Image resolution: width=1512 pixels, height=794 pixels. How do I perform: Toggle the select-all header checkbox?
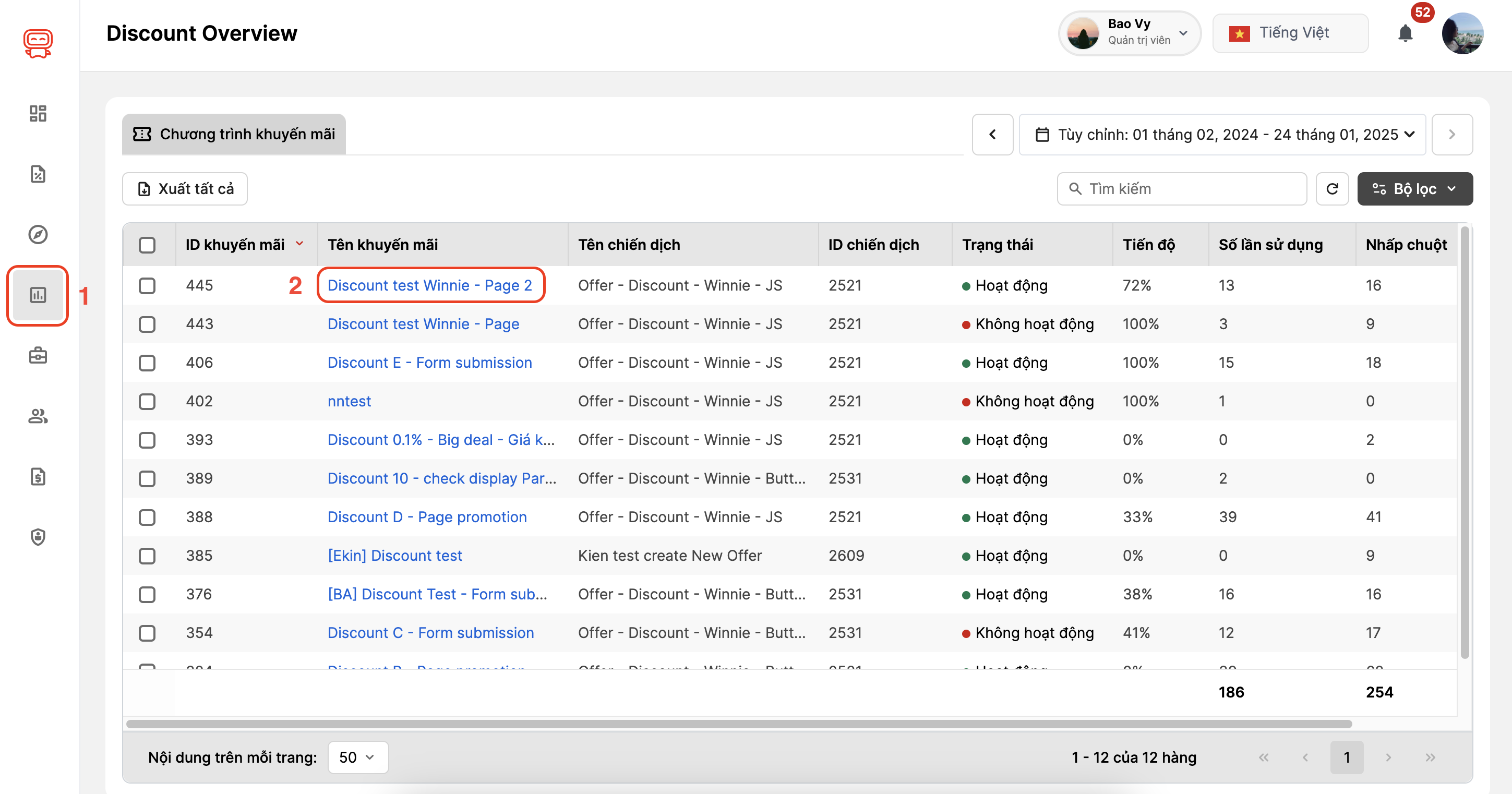pos(147,245)
